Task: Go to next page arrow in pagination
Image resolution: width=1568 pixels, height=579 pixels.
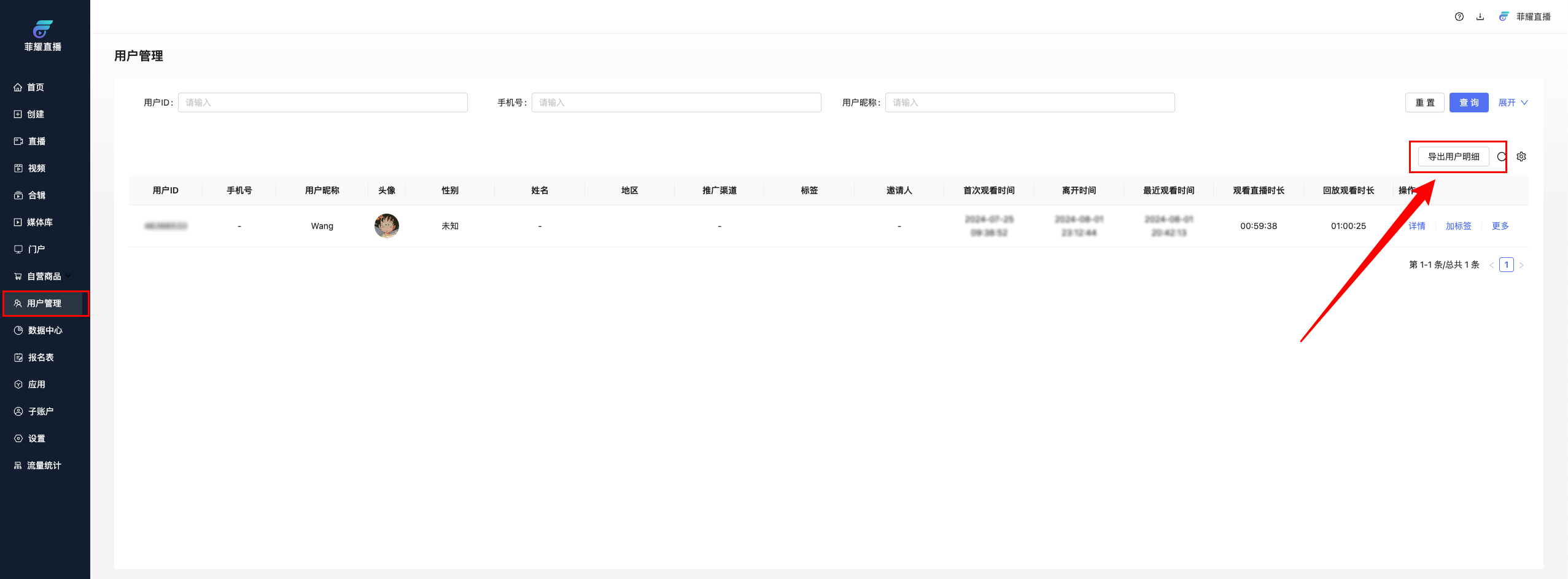Action: click(x=1521, y=265)
